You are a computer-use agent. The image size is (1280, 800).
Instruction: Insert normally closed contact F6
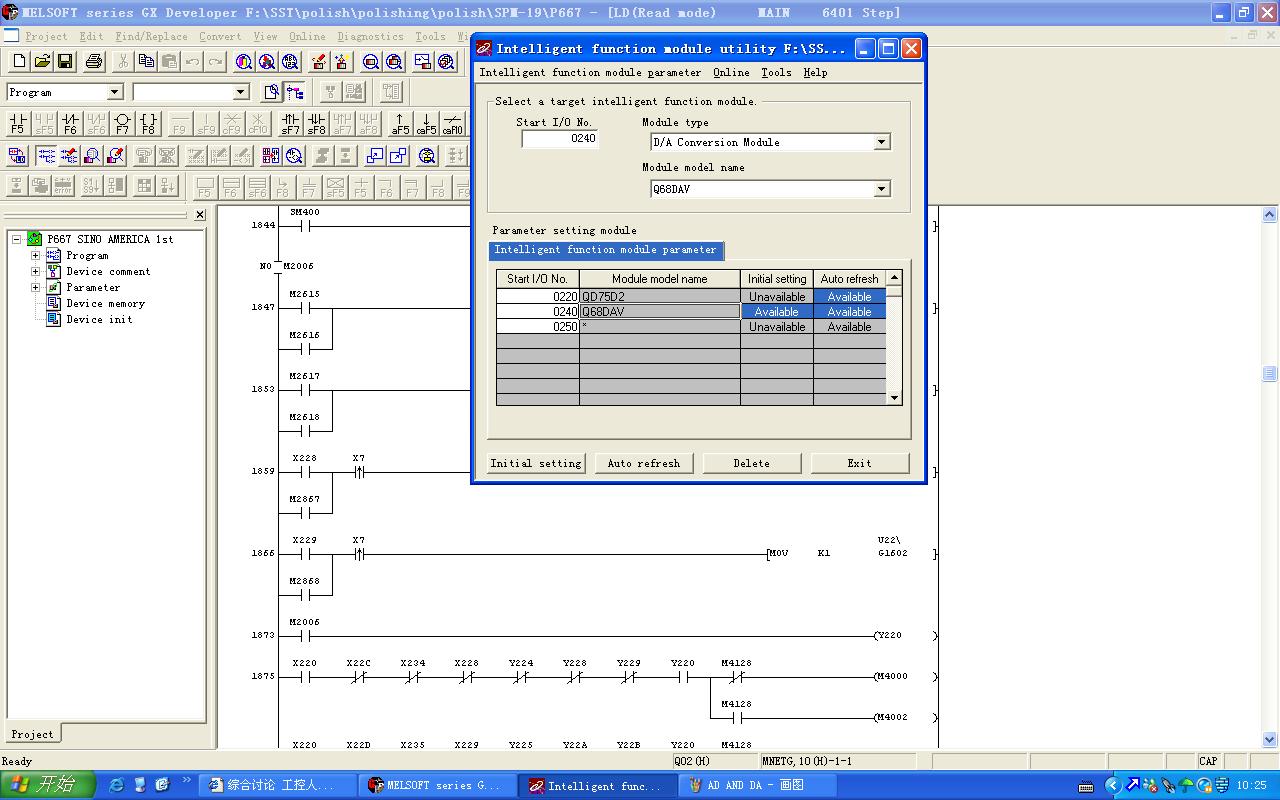70,123
